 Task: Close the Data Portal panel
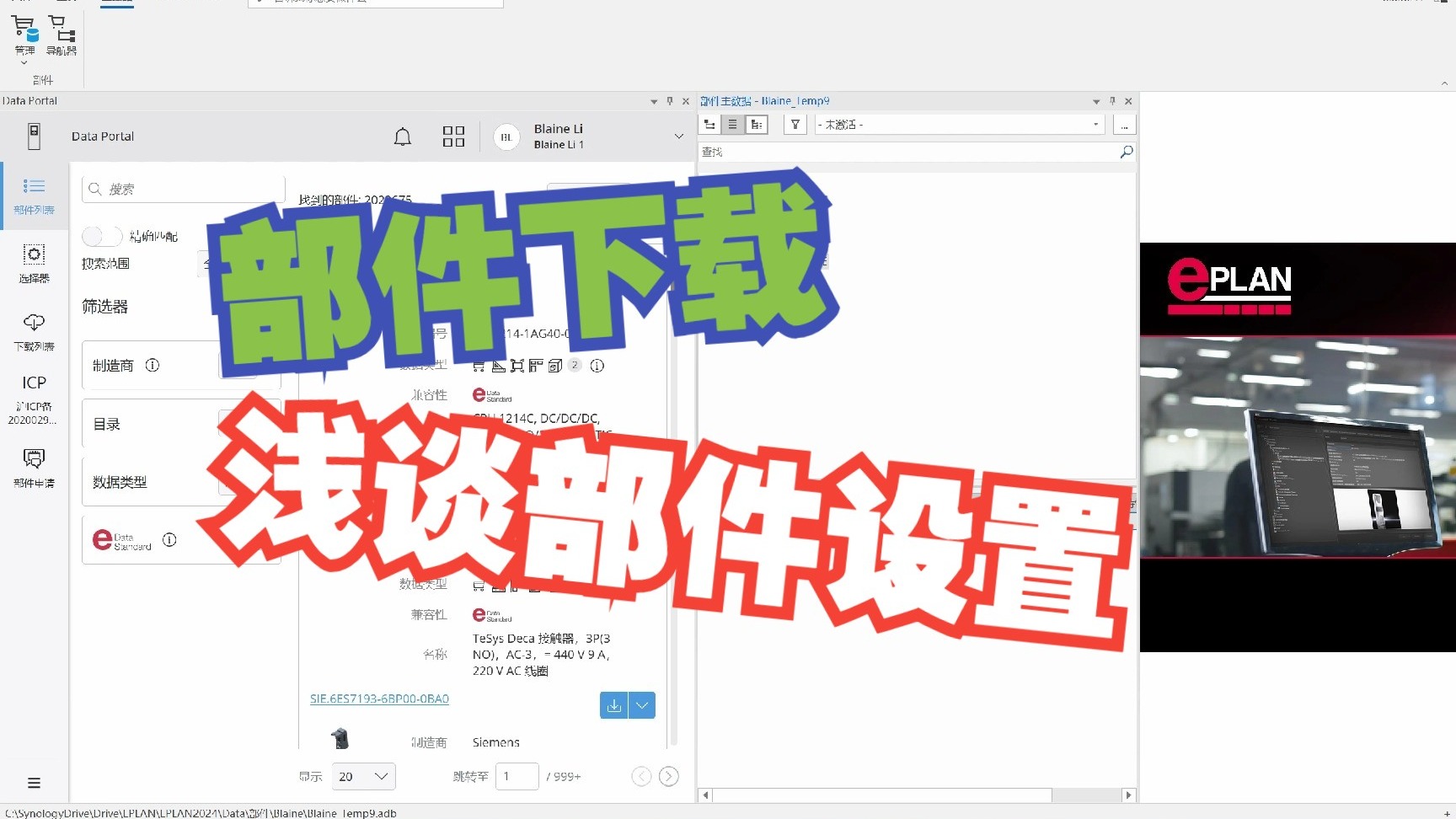click(686, 101)
